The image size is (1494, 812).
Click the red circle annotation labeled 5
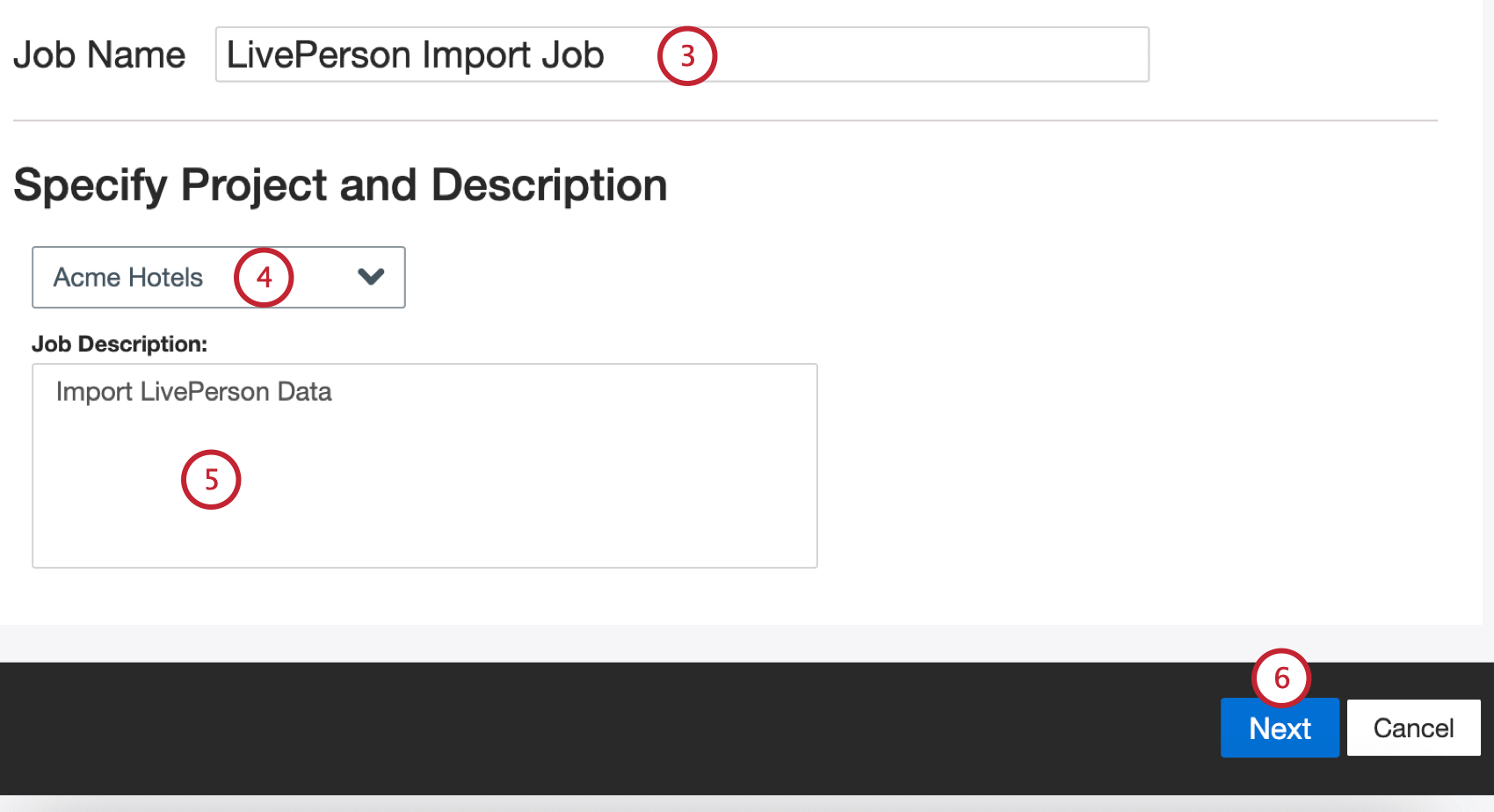pos(211,480)
